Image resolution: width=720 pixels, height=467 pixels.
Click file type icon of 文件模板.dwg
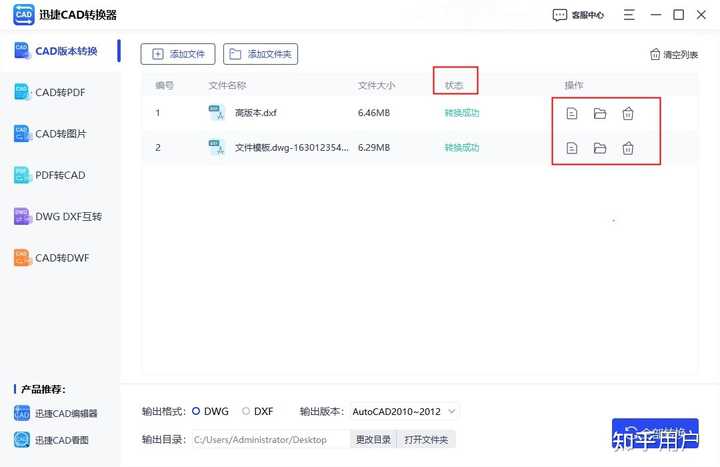tap(216, 147)
